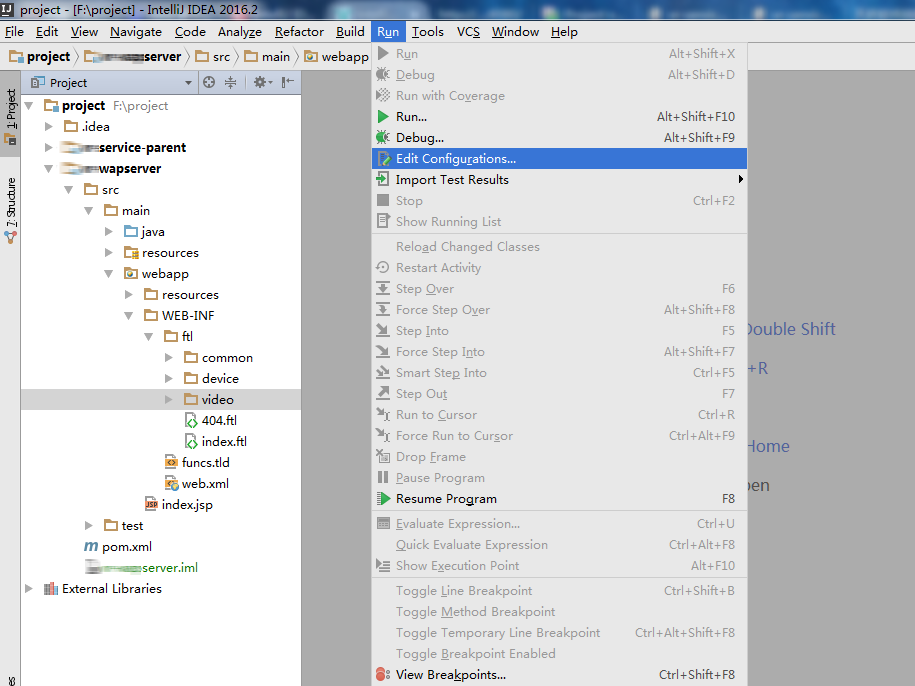Click the main breadcrumb in navigation bar

coord(267,57)
